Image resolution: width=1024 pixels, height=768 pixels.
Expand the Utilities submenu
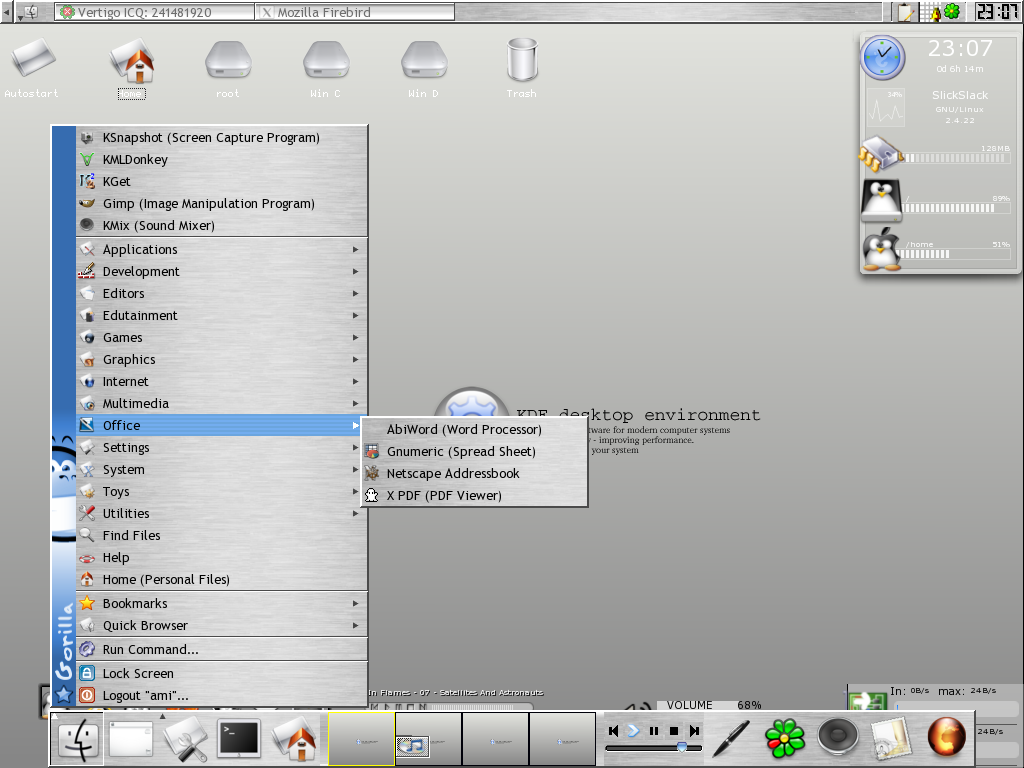coord(222,513)
